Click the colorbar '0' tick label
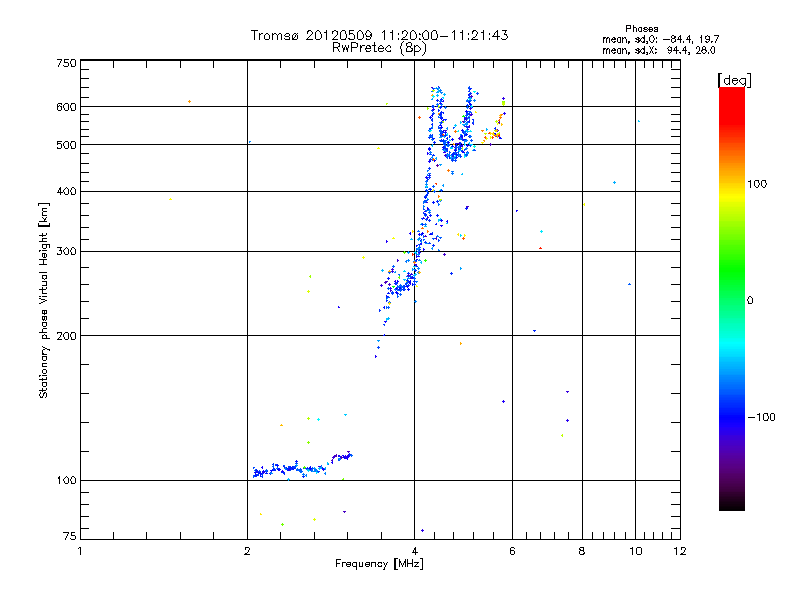 pyautogui.click(x=750, y=301)
